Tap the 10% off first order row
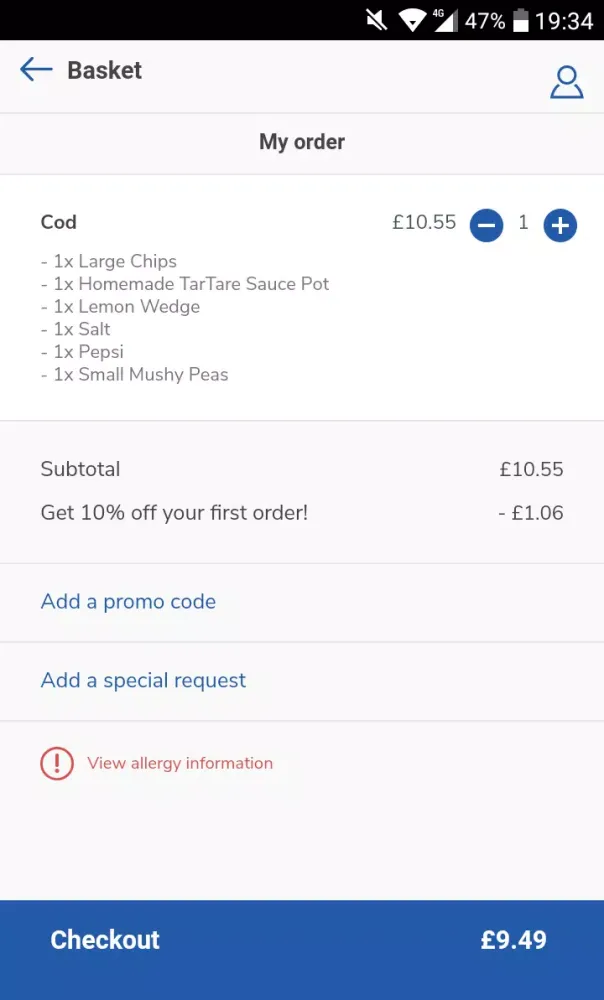This screenshot has width=604, height=1000. (302, 513)
